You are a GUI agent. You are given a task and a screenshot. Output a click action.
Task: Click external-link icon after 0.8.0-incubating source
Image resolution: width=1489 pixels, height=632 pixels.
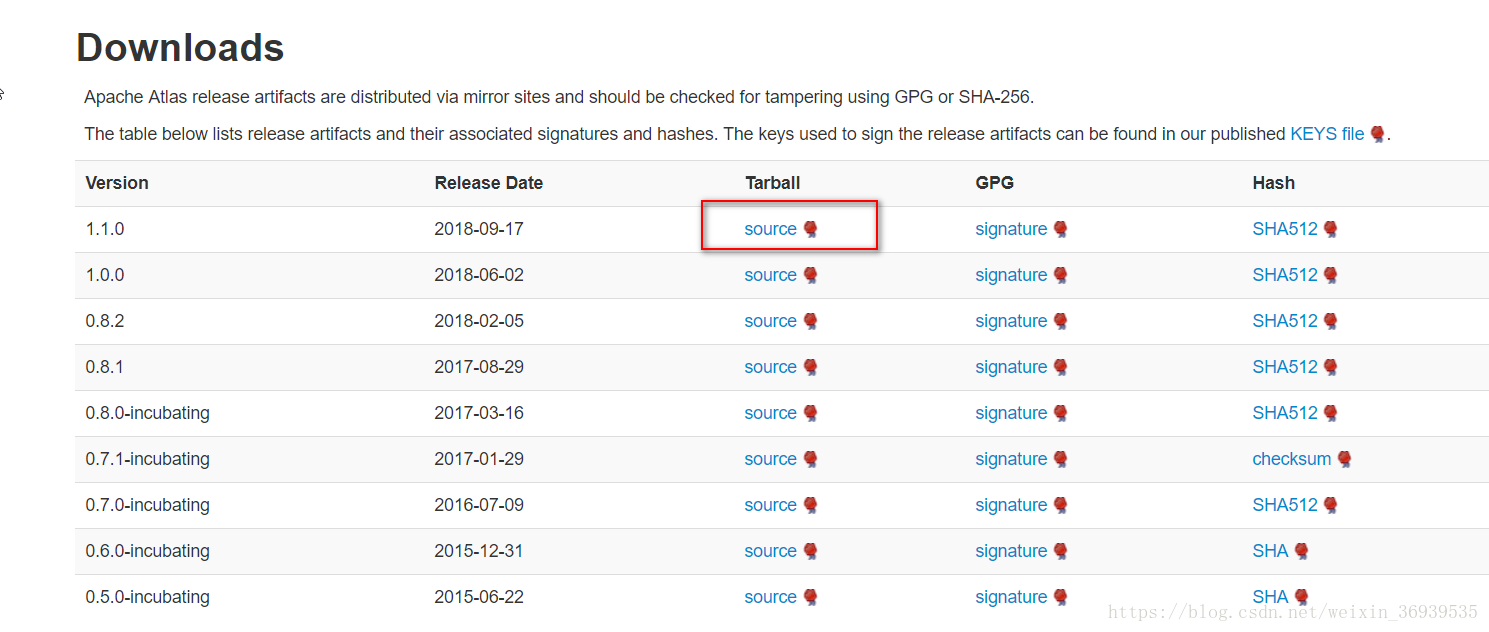click(810, 414)
